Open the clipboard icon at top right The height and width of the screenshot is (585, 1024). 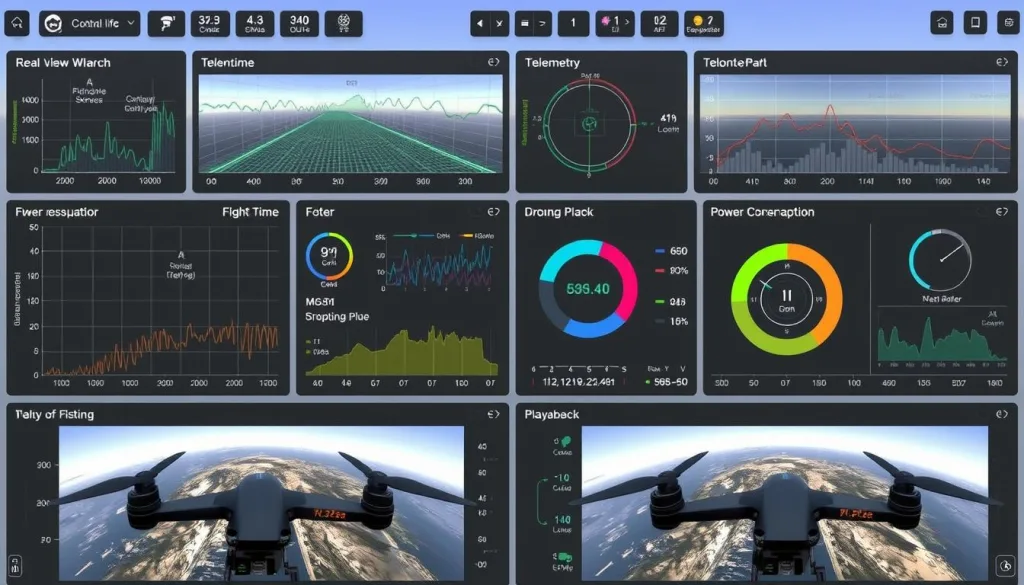pos(1009,23)
